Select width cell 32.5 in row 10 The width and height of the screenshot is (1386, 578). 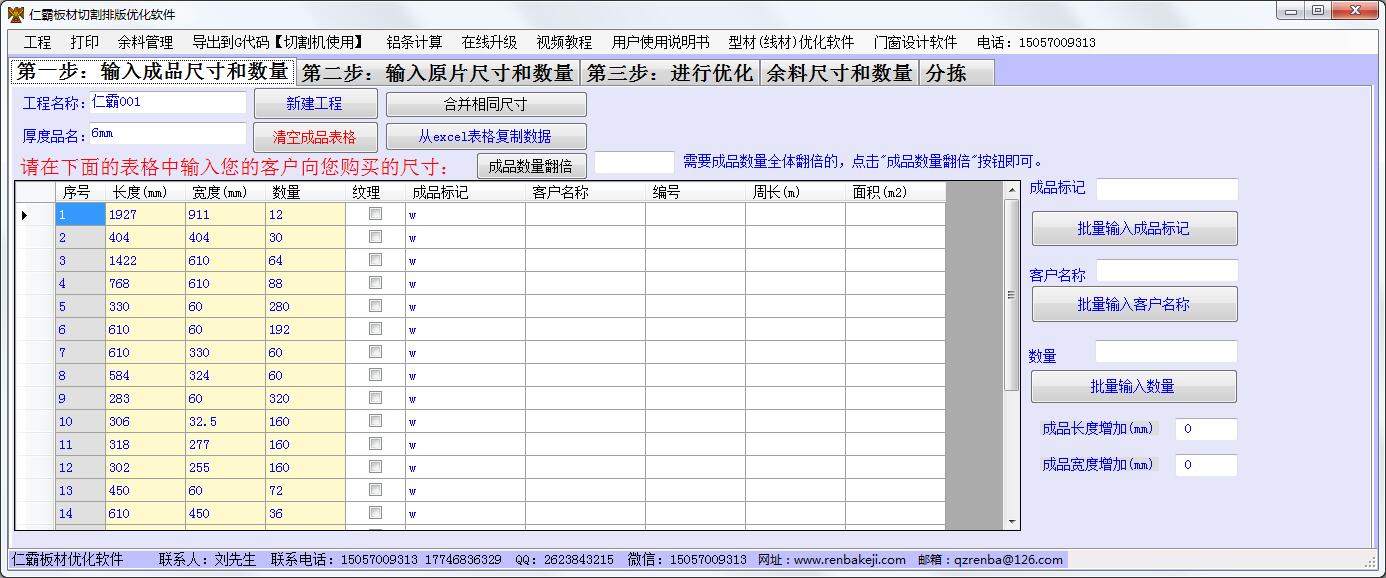[225, 421]
